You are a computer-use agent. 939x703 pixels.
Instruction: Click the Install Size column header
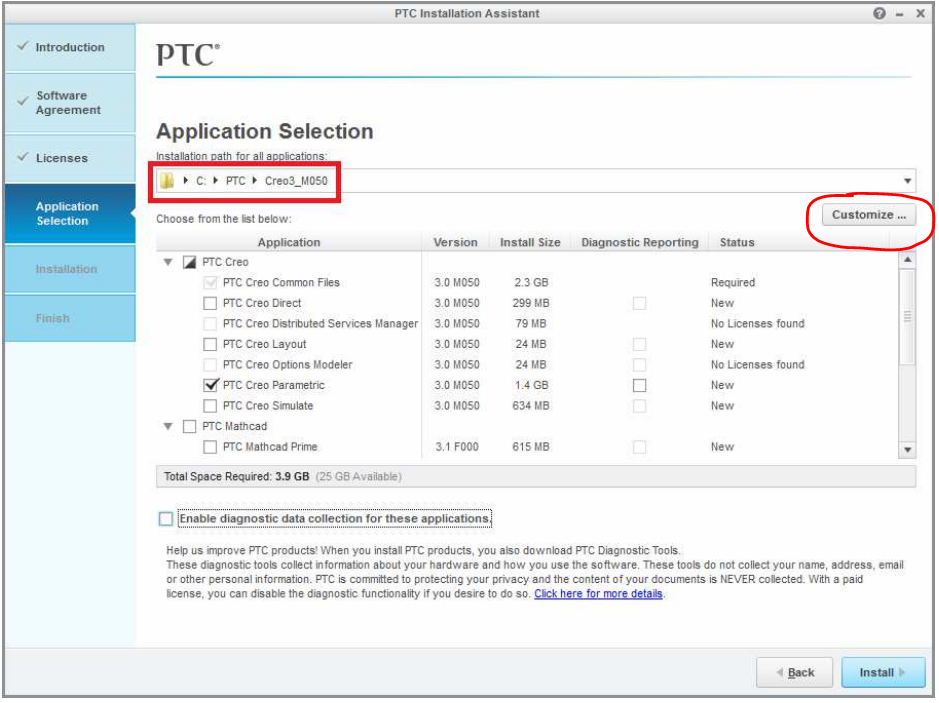[530, 243]
